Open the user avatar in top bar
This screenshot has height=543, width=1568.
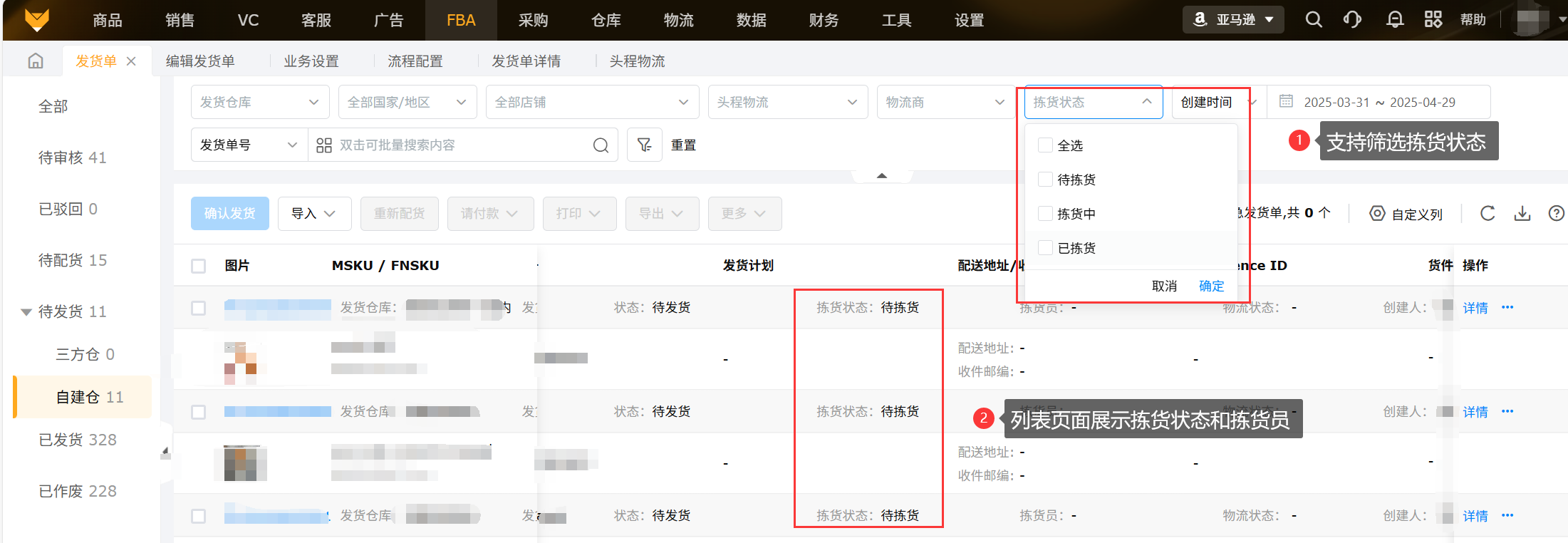coord(1532,20)
